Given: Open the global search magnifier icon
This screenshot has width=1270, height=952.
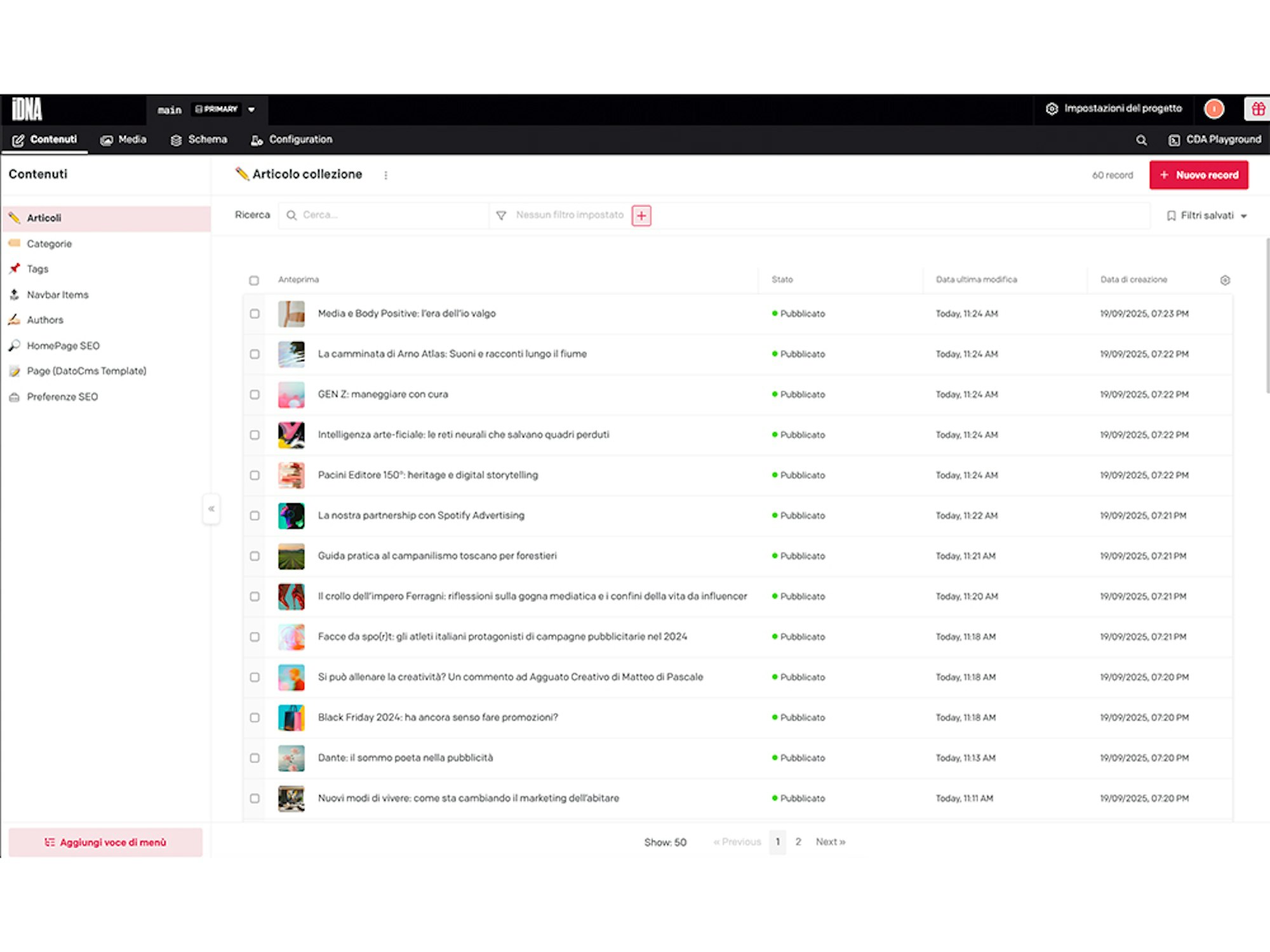Looking at the screenshot, I should [1141, 140].
